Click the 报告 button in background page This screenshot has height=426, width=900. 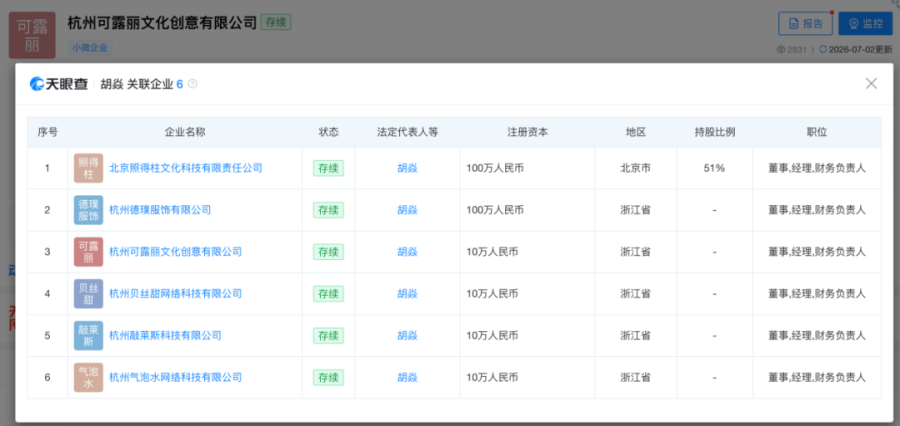click(805, 24)
